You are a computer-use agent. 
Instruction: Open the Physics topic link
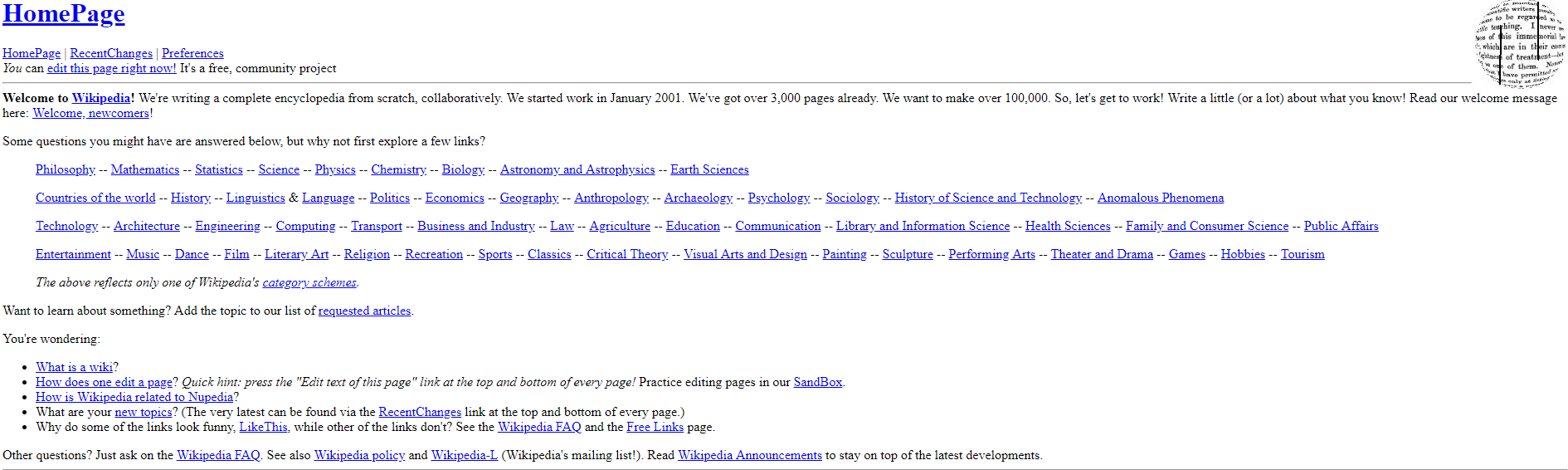coord(335,169)
